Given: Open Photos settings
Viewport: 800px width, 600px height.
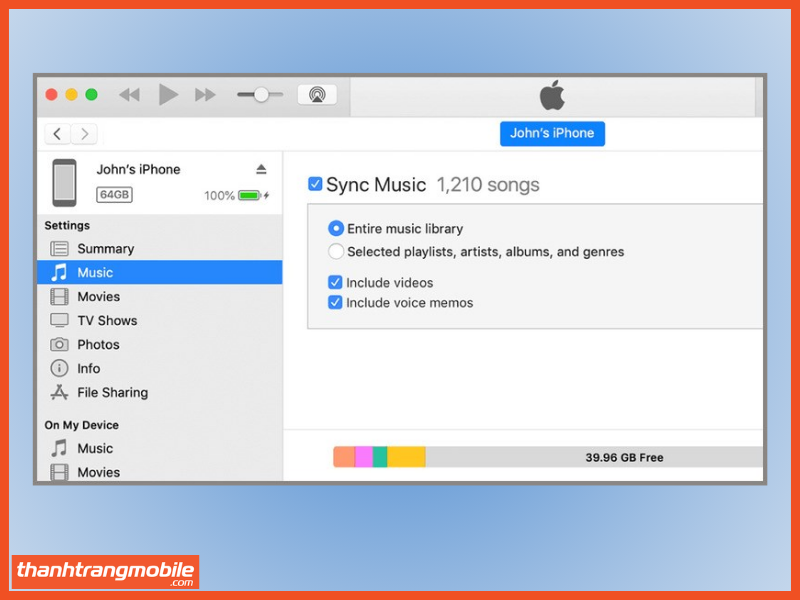Looking at the screenshot, I should pyautogui.click(x=160, y=344).
